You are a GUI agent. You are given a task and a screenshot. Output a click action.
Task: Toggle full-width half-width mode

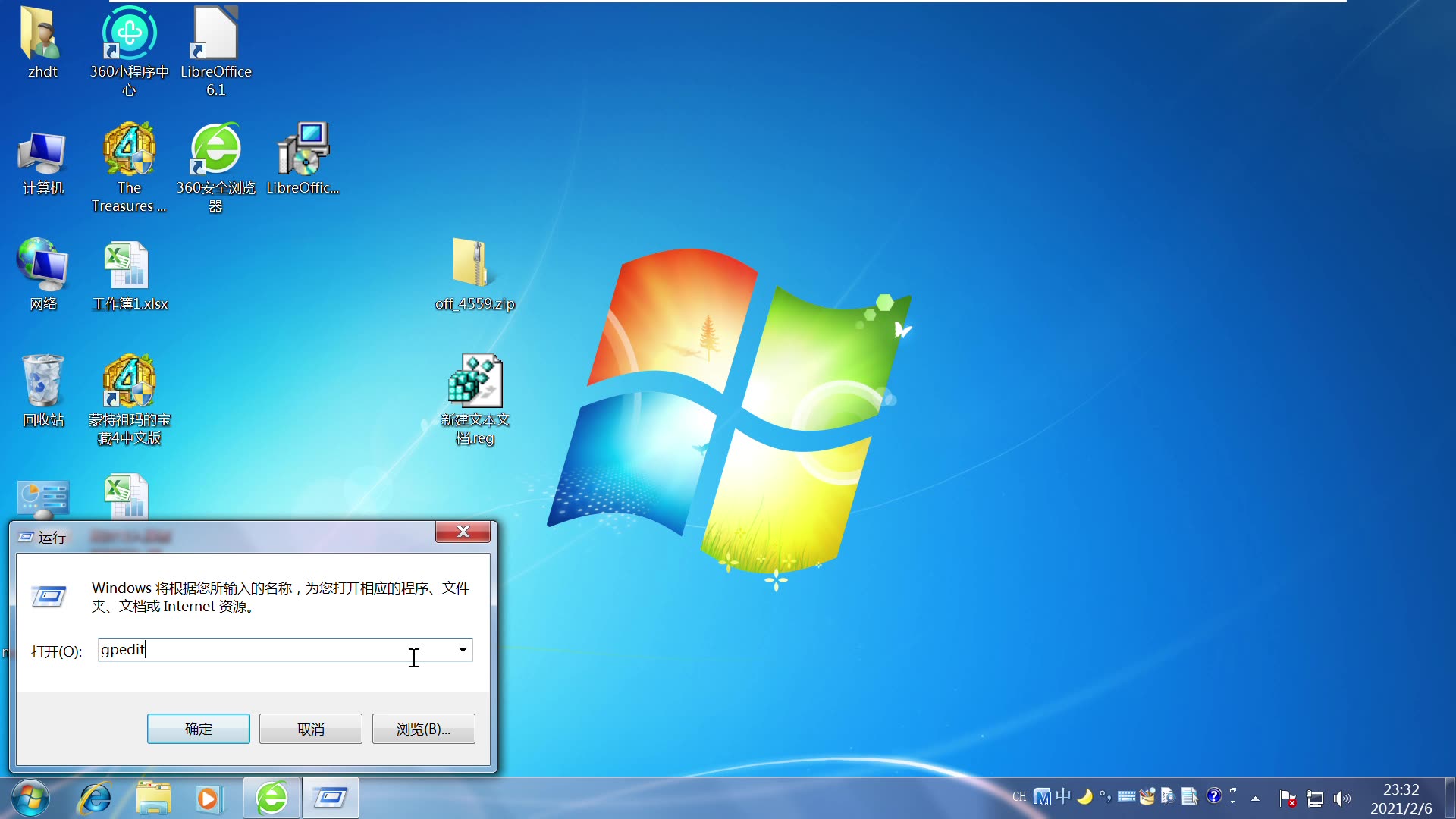coord(1086,797)
